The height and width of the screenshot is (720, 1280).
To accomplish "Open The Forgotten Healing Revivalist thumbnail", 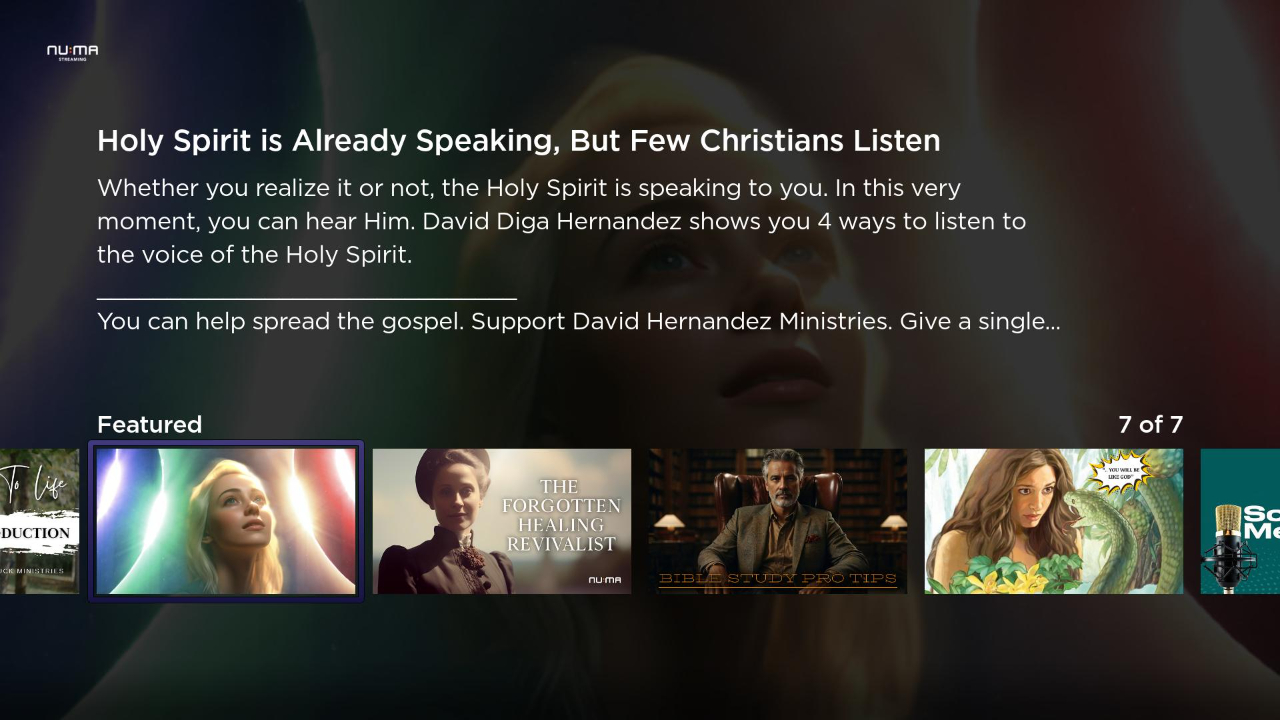I will tap(502, 521).
